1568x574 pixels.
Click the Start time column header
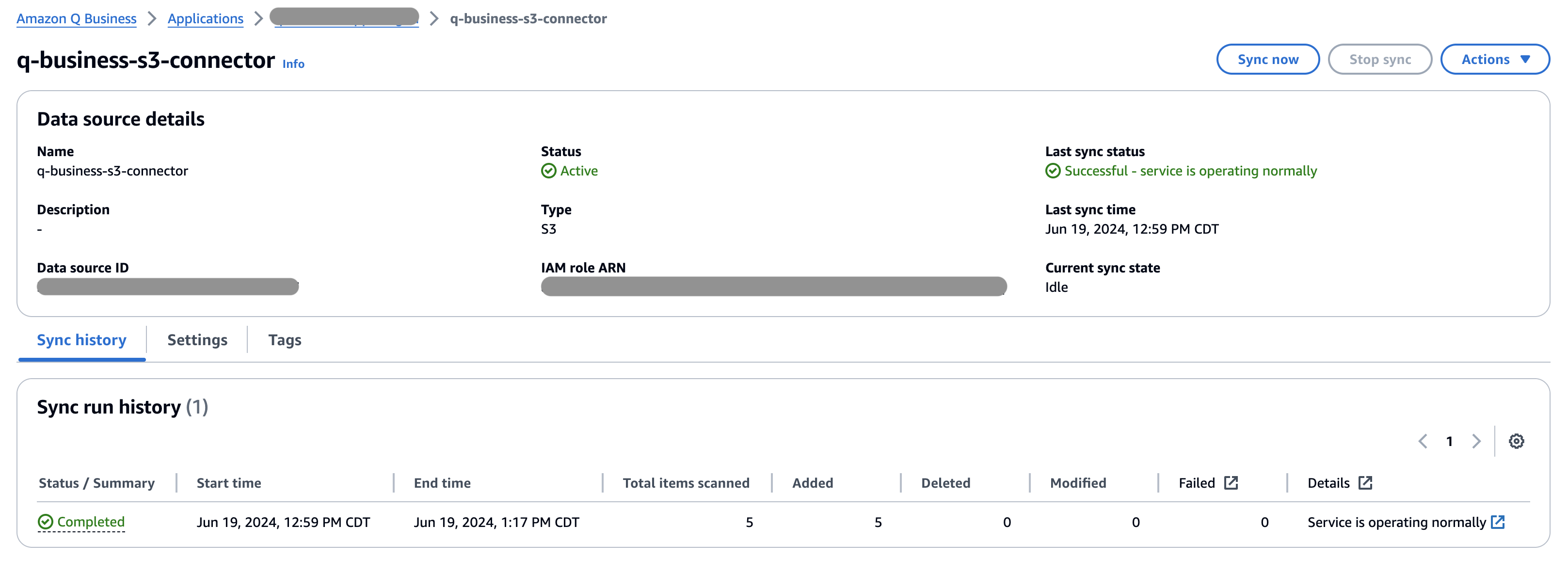pos(229,483)
